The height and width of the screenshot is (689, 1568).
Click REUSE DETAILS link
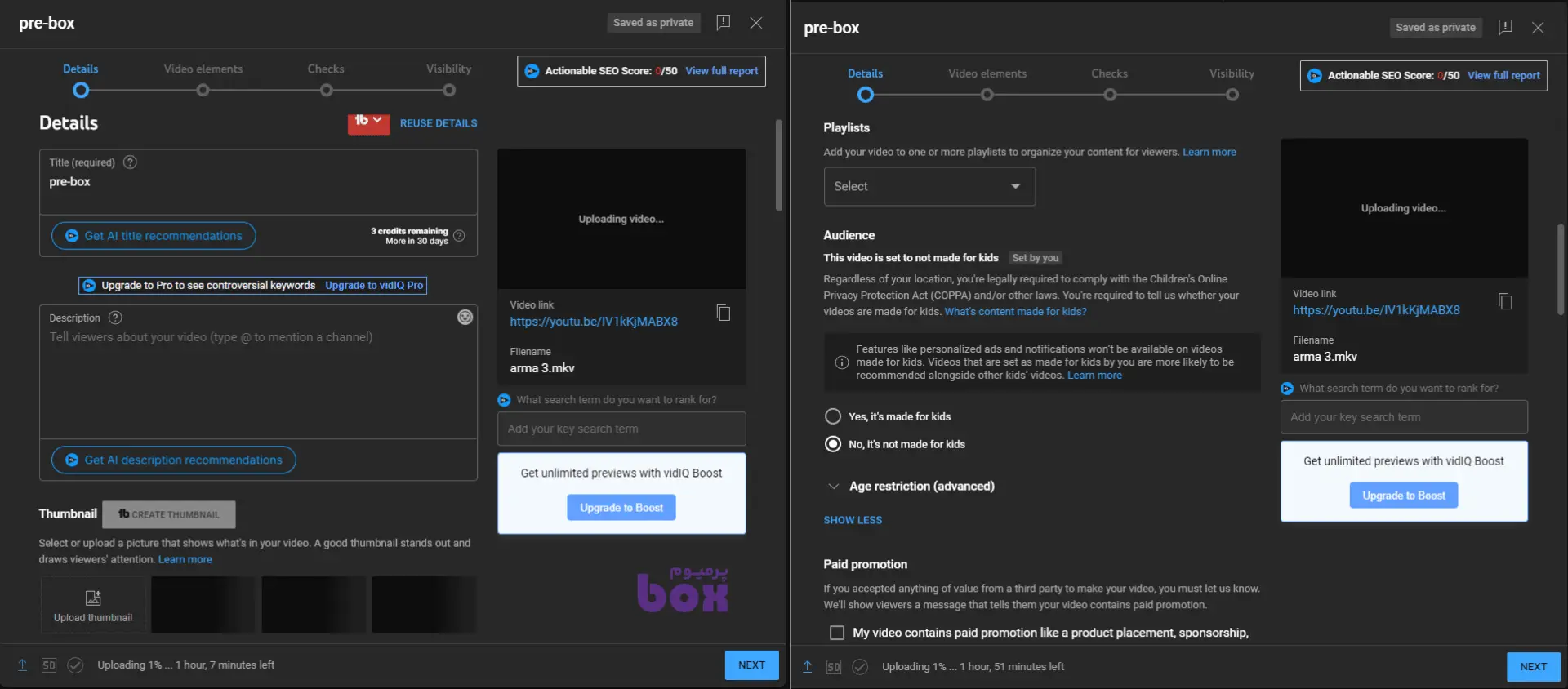439,123
